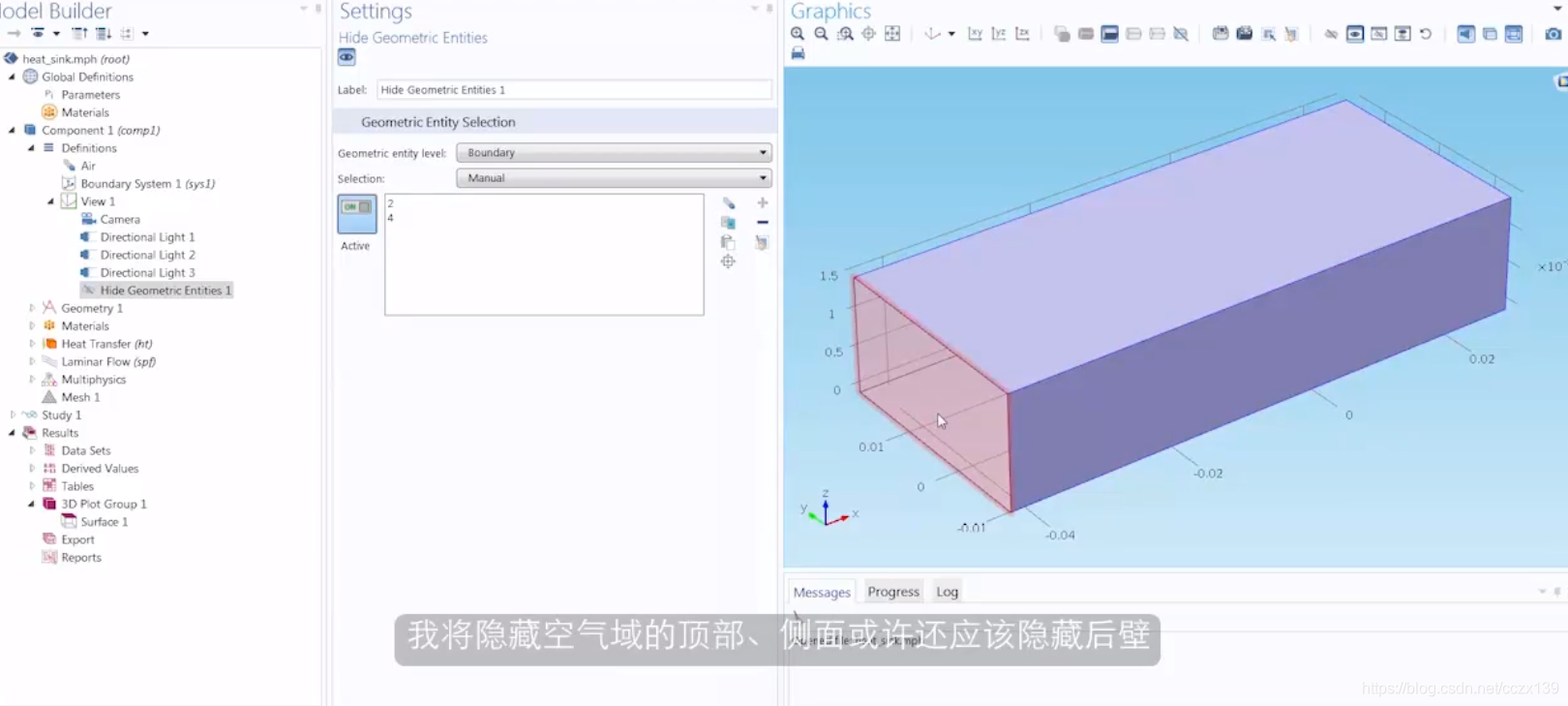Click the Model Builder Show eye icon
Screen dimensions: 1568x706
coord(38,33)
